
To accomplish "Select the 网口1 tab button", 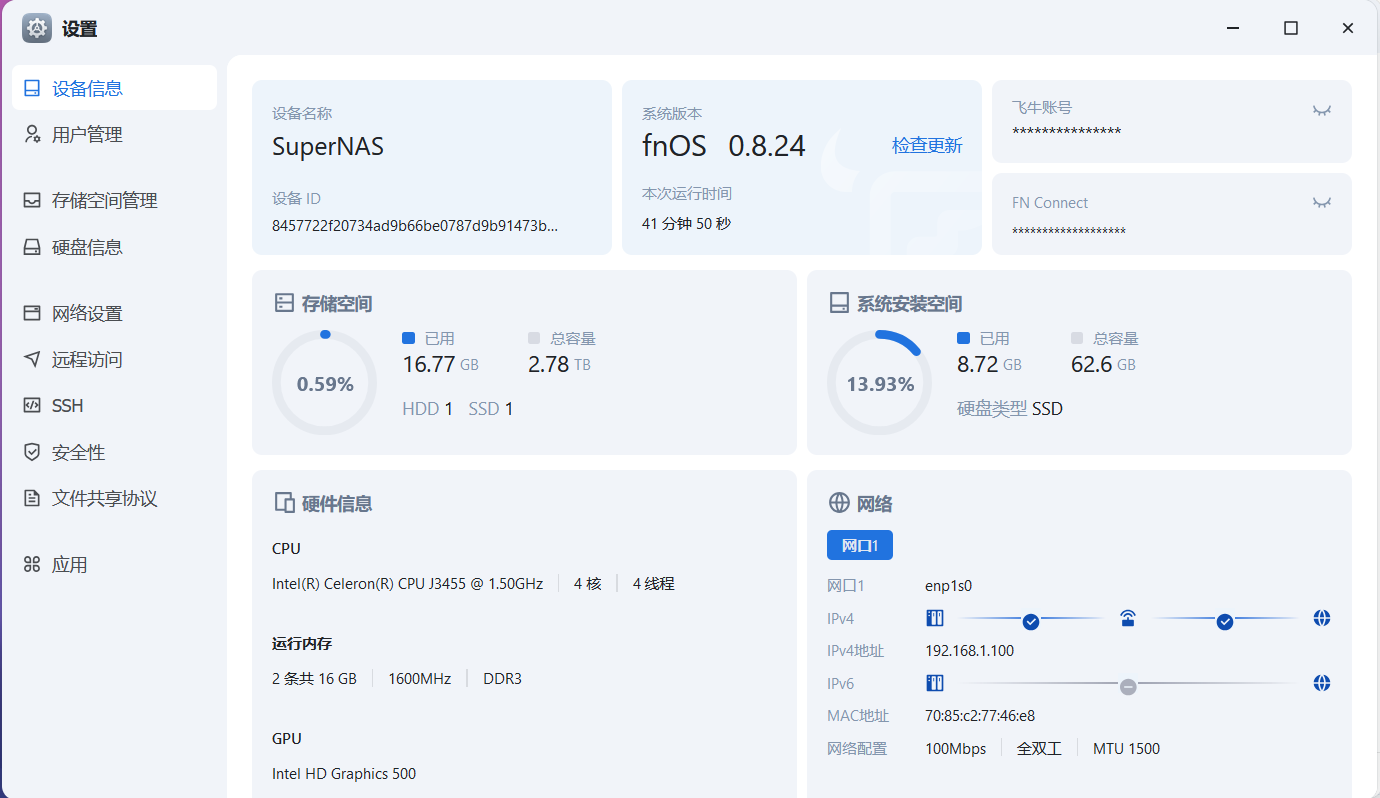I will [860, 545].
